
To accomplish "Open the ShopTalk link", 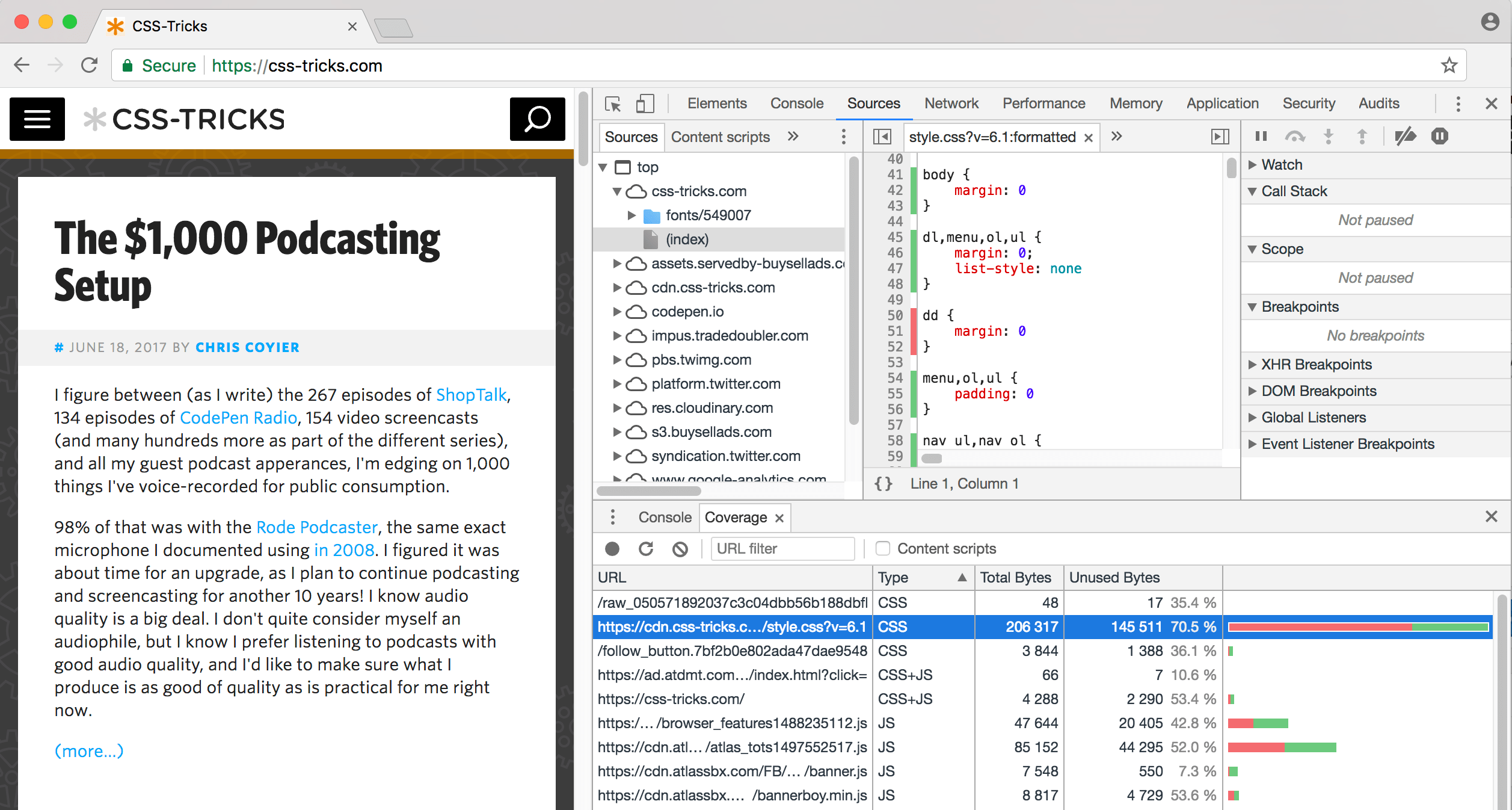I will [x=472, y=395].
